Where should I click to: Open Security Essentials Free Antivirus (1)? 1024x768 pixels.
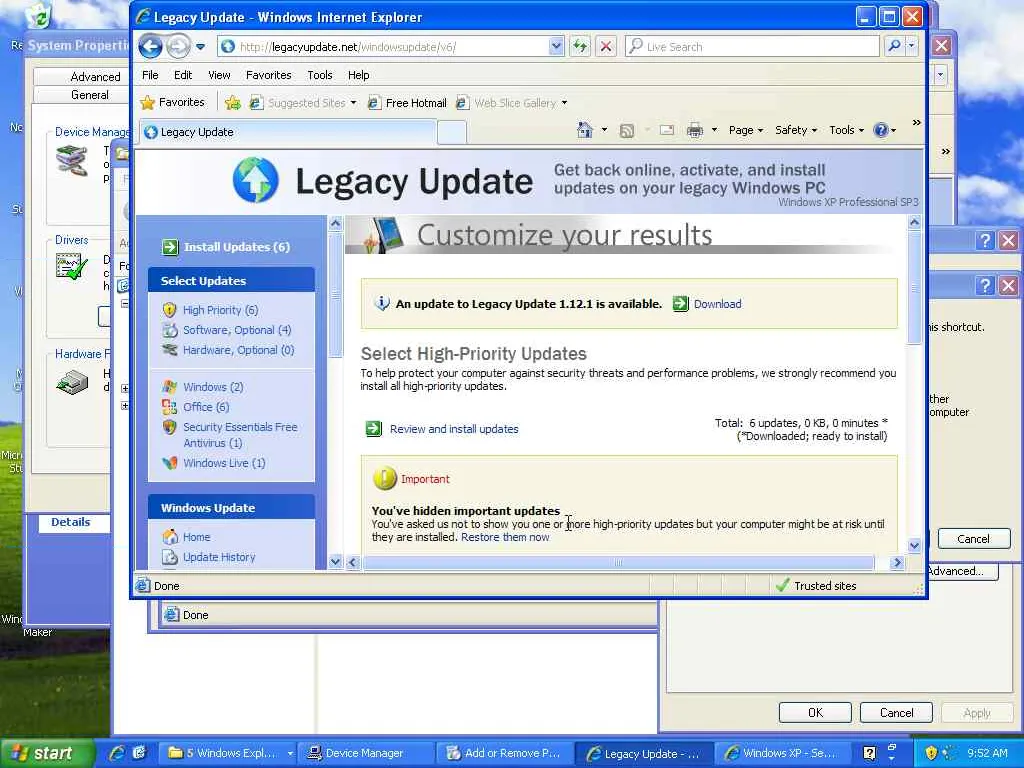tap(240, 435)
